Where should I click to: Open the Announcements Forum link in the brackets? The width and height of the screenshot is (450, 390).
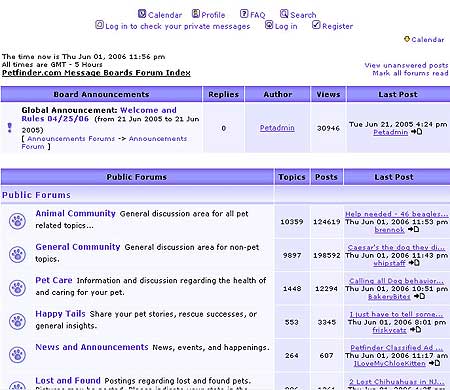point(104,143)
